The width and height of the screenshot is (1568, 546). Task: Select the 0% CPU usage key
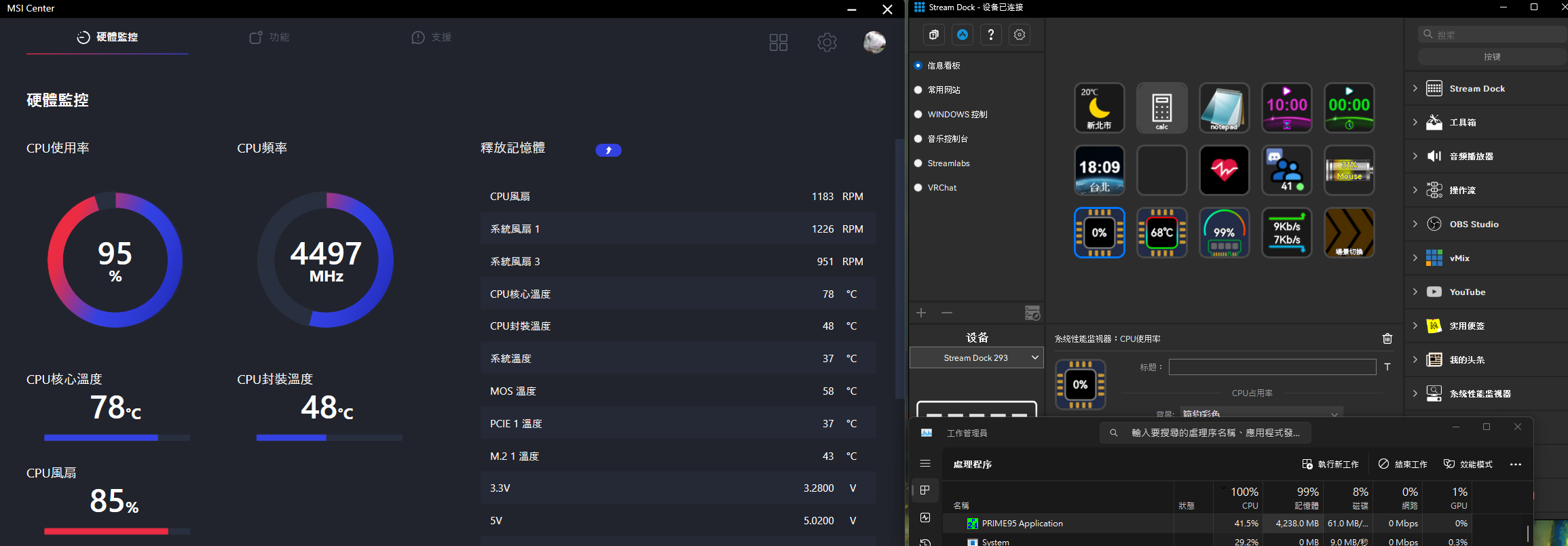pos(1099,233)
